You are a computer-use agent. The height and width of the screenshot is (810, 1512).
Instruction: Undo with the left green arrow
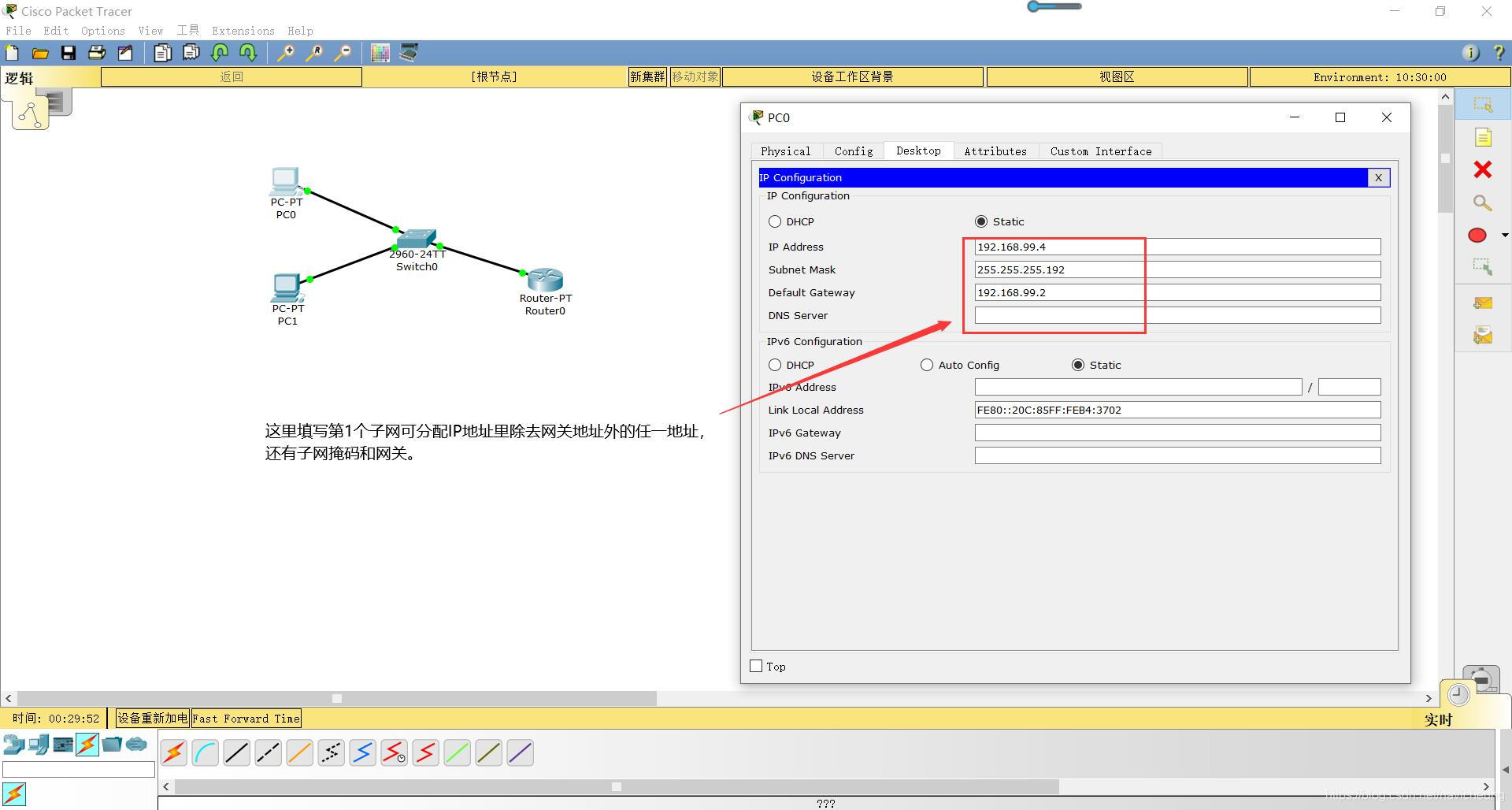pos(220,53)
